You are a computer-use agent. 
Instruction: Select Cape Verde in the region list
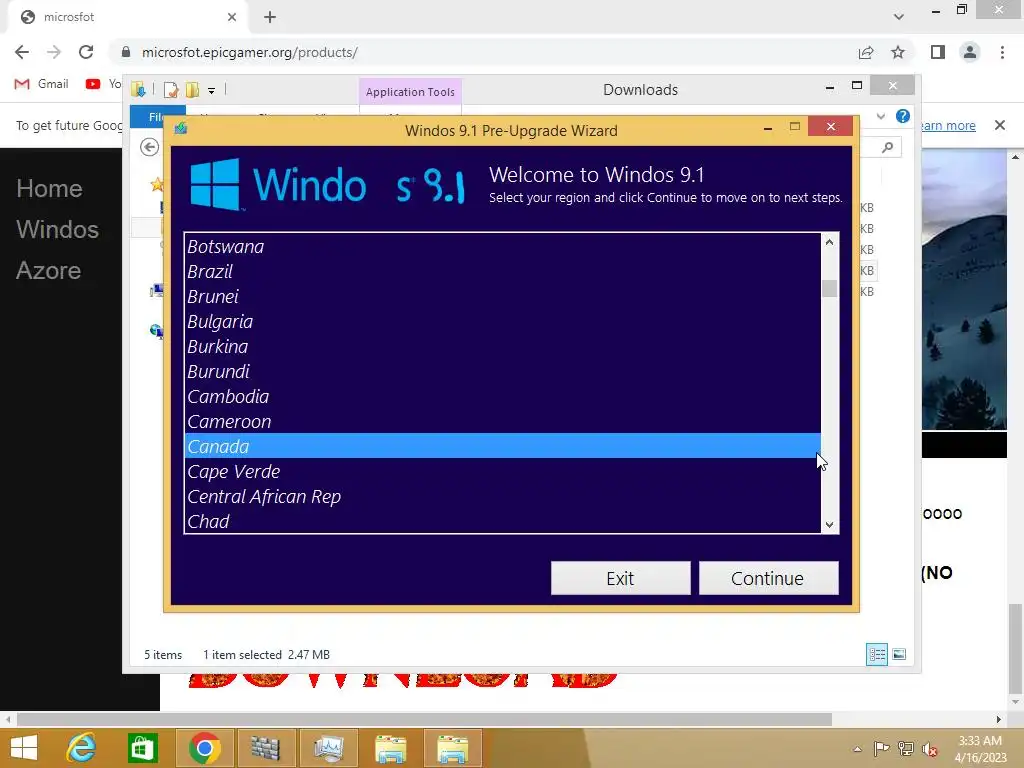502,472
